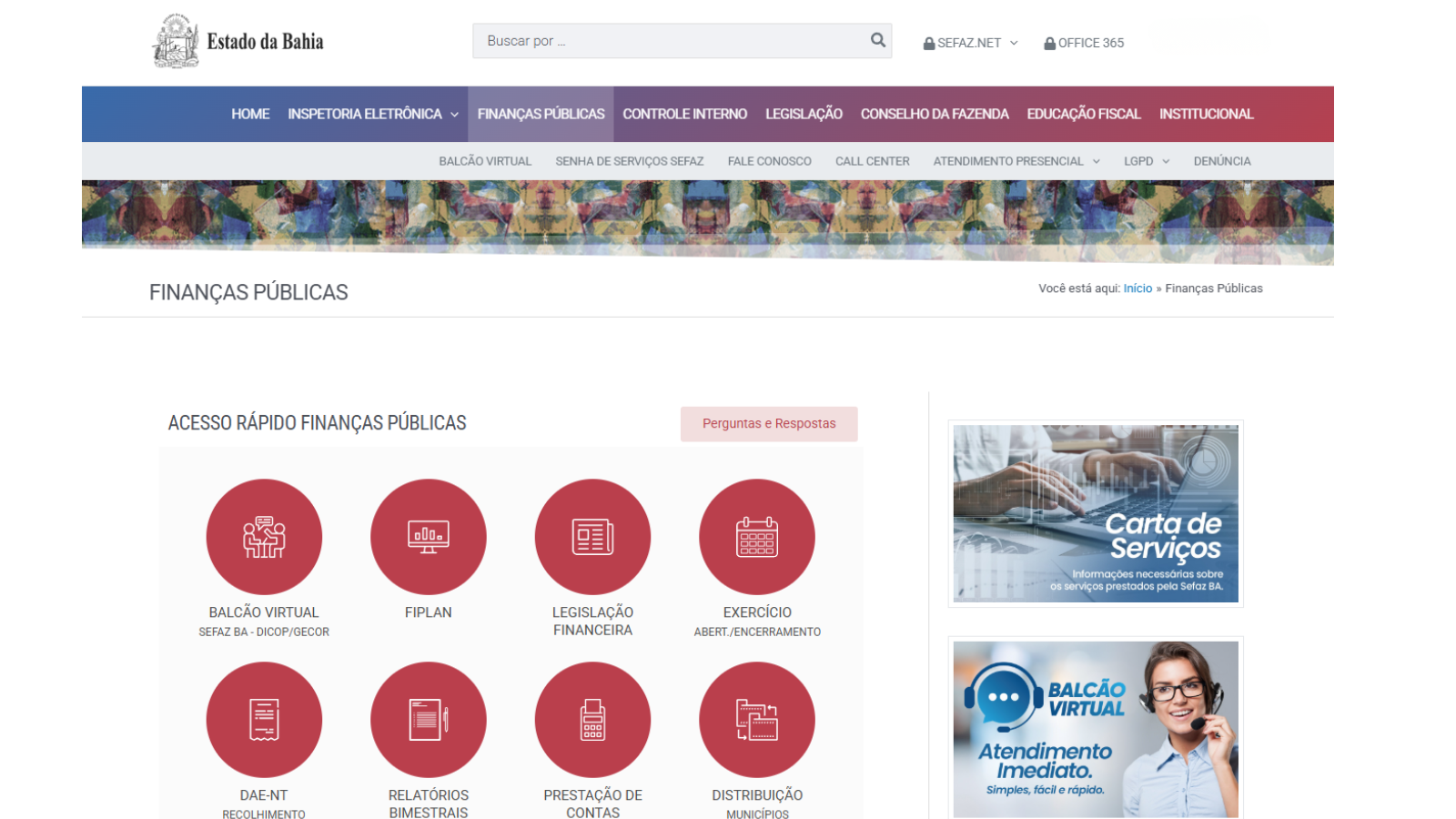The width and height of the screenshot is (1456, 819).
Task: Click the search magnifier icon
Action: 878,40
